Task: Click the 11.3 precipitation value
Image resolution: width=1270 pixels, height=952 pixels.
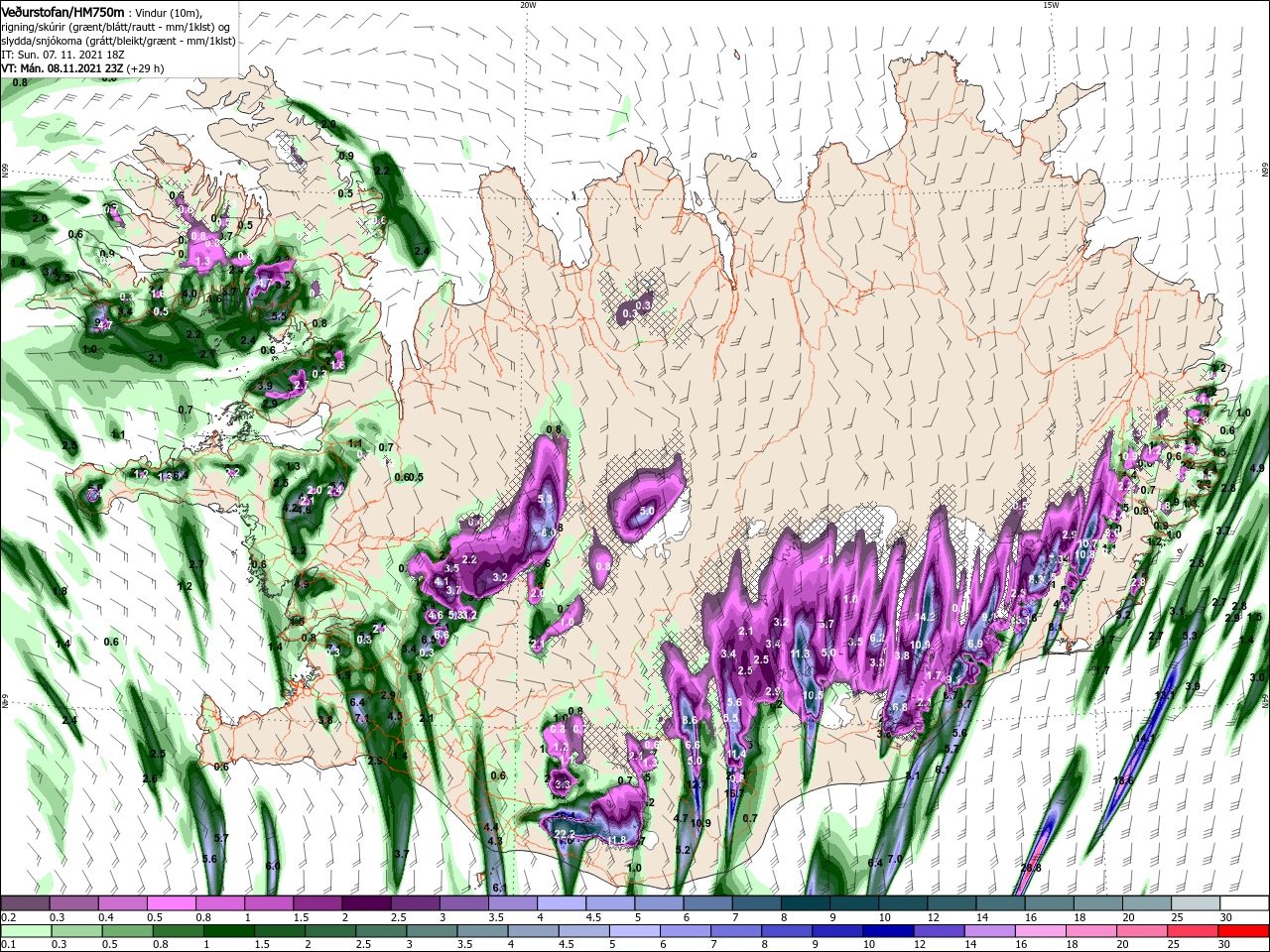Action: coord(801,654)
